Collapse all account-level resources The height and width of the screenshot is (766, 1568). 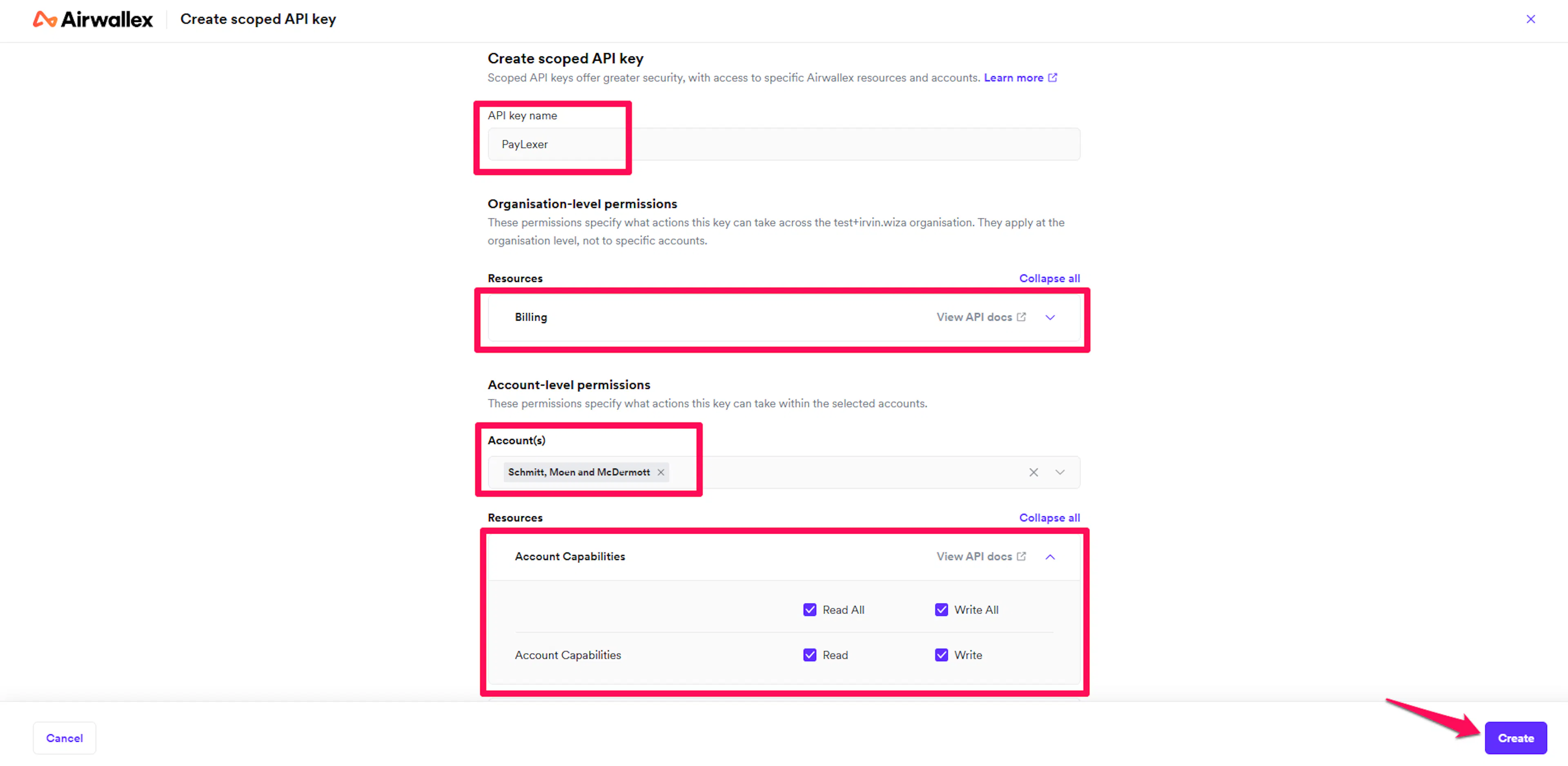coord(1049,518)
